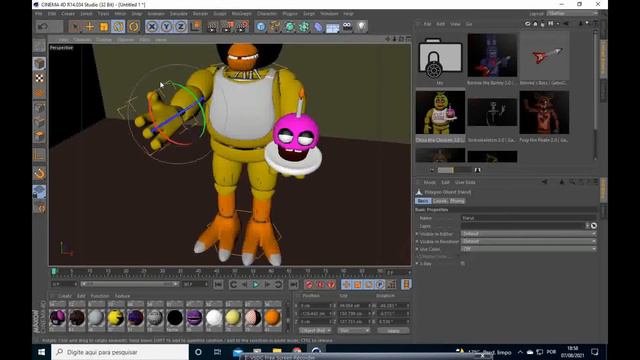Switch to Model mode cube icon
Image resolution: width=640 pixels, height=360 pixels.
point(39,63)
